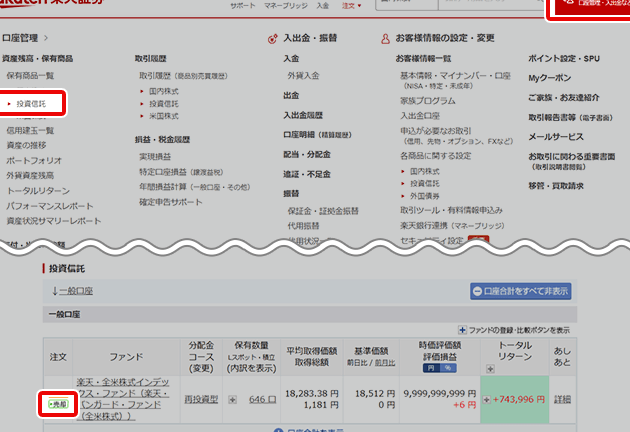Open 出金 in the menu
The width and height of the screenshot is (630, 432).
291,96
